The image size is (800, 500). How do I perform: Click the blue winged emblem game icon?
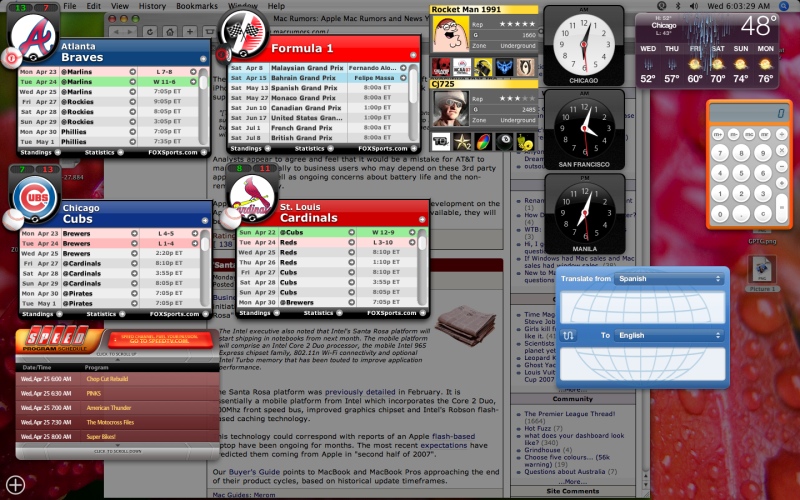(x=505, y=67)
